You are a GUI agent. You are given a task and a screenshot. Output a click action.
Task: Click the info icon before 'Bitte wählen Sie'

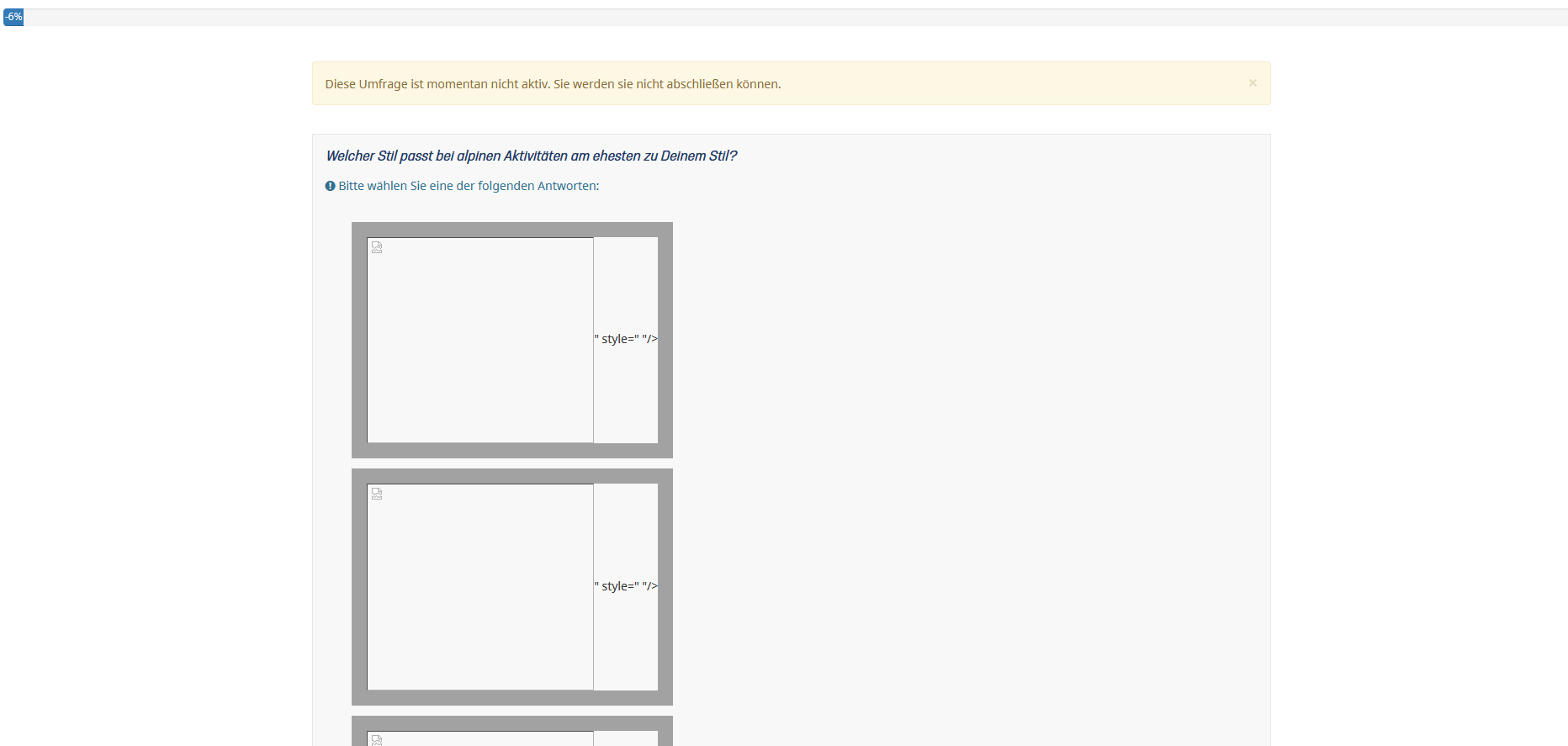[330, 186]
